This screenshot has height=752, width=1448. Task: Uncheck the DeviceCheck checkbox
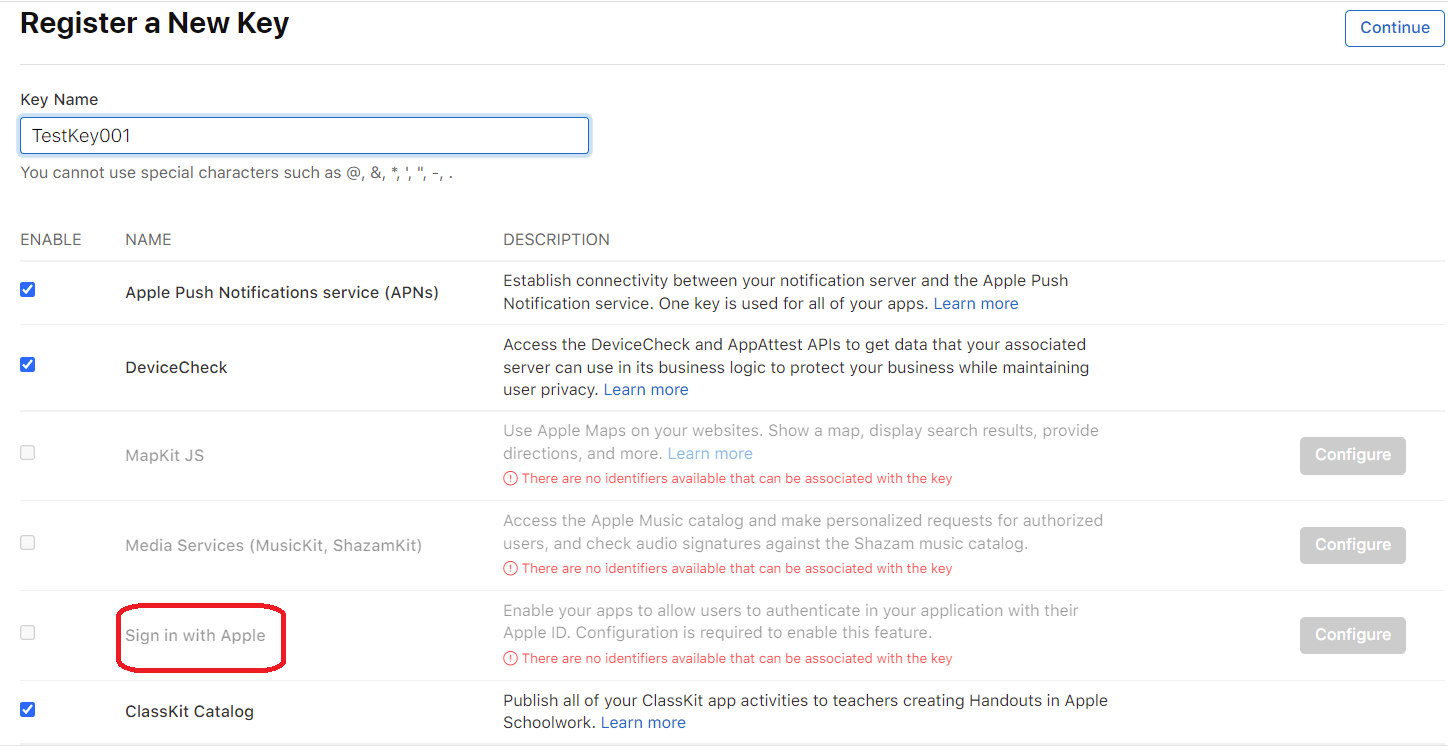point(28,365)
